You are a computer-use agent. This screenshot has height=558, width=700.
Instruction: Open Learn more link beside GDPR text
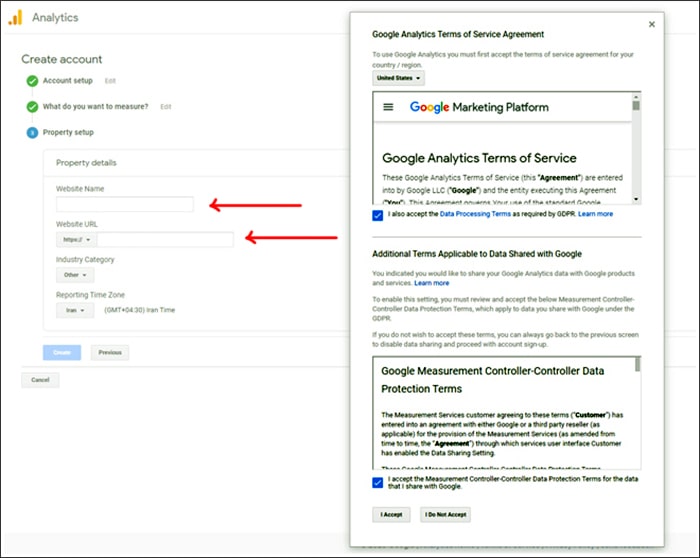(596, 214)
